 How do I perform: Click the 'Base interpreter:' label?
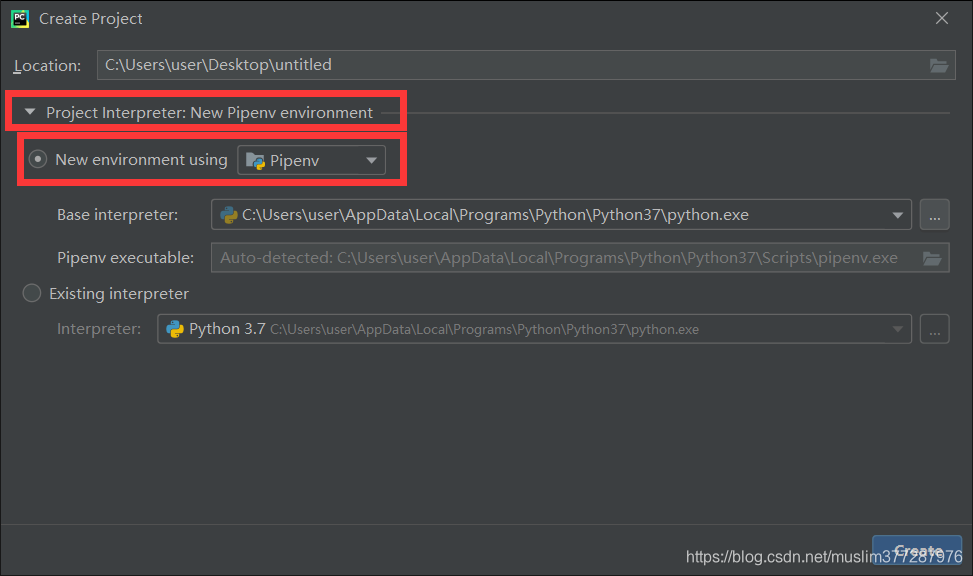[117, 215]
